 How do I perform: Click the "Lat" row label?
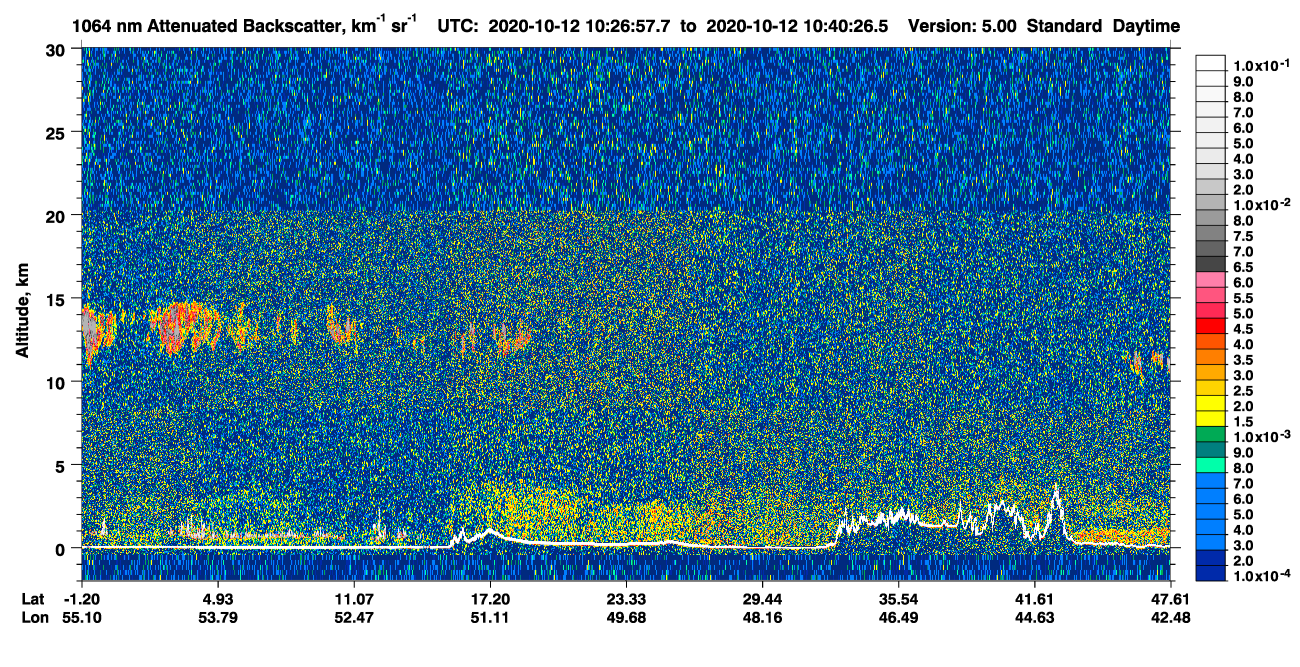34,598
